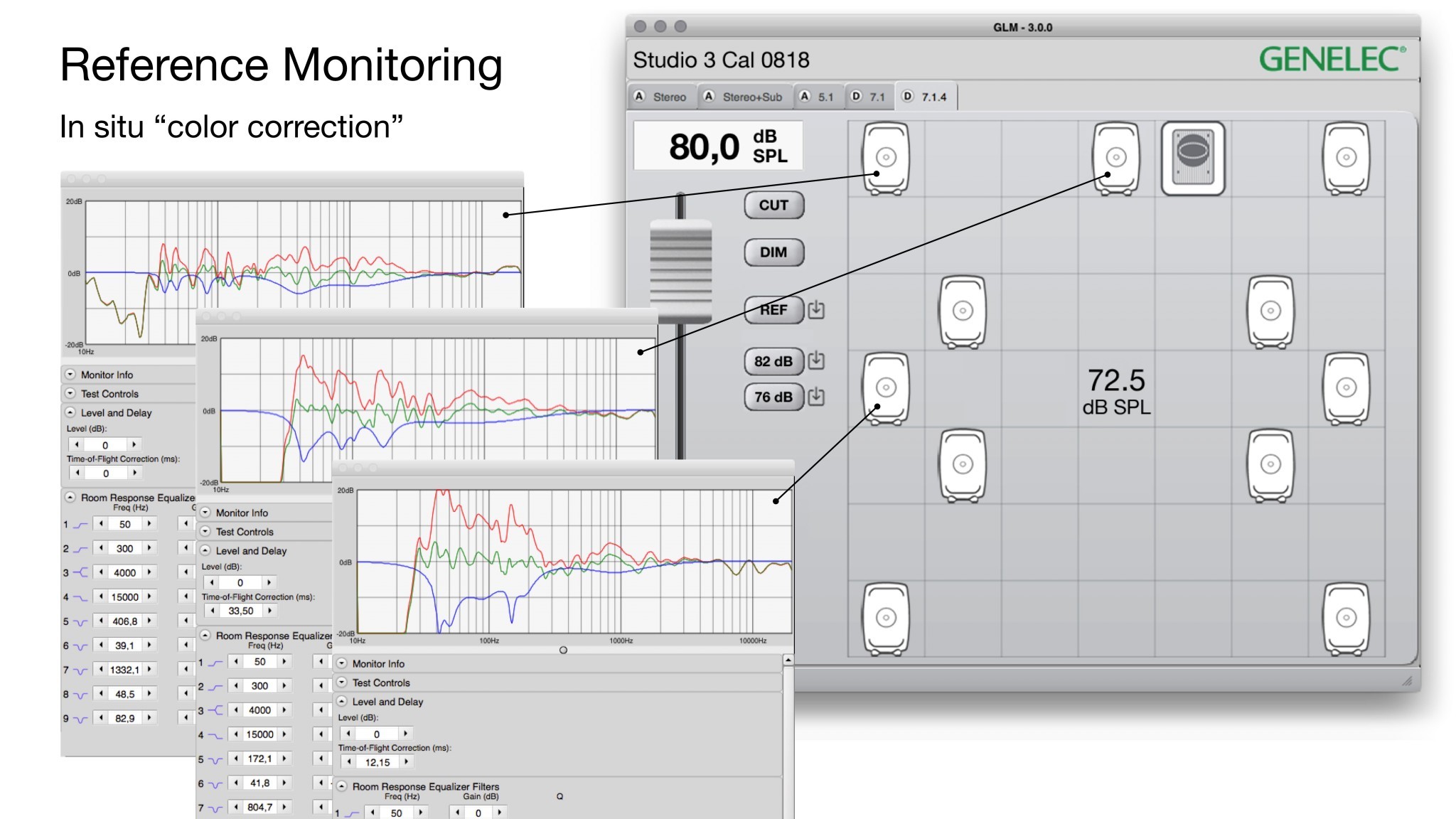Select lower inner-left height speaker in GLM grid

pyautogui.click(x=963, y=465)
